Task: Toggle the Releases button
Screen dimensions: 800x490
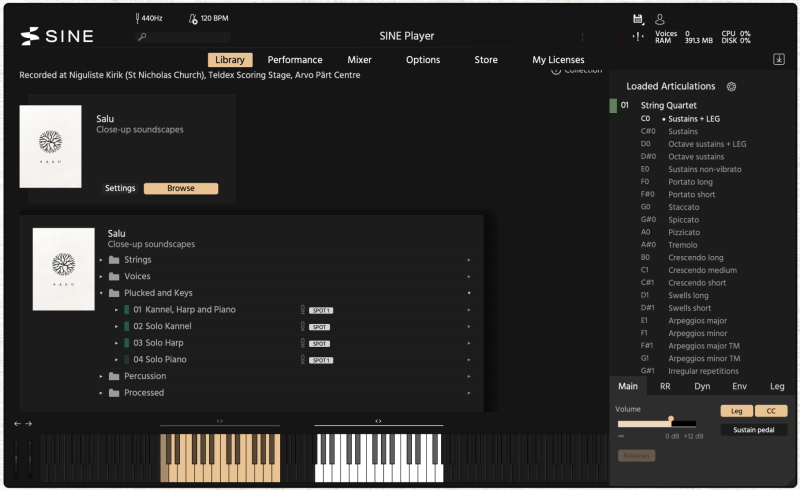Action: (636, 455)
